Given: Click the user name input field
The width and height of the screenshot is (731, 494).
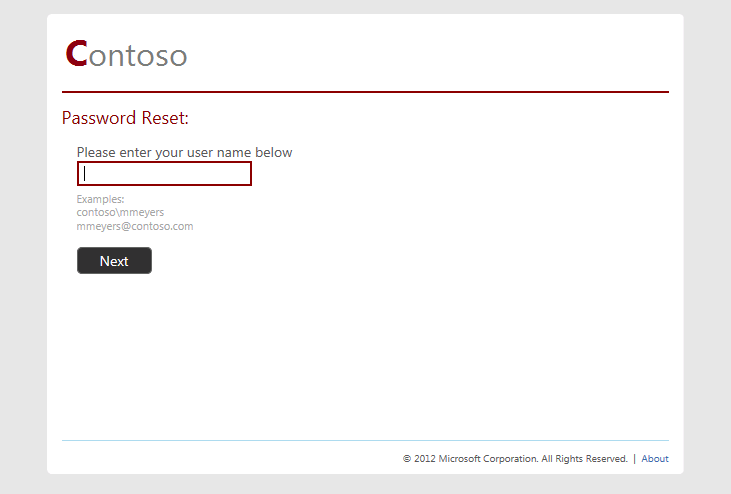Looking at the screenshot, I should 164,173.
